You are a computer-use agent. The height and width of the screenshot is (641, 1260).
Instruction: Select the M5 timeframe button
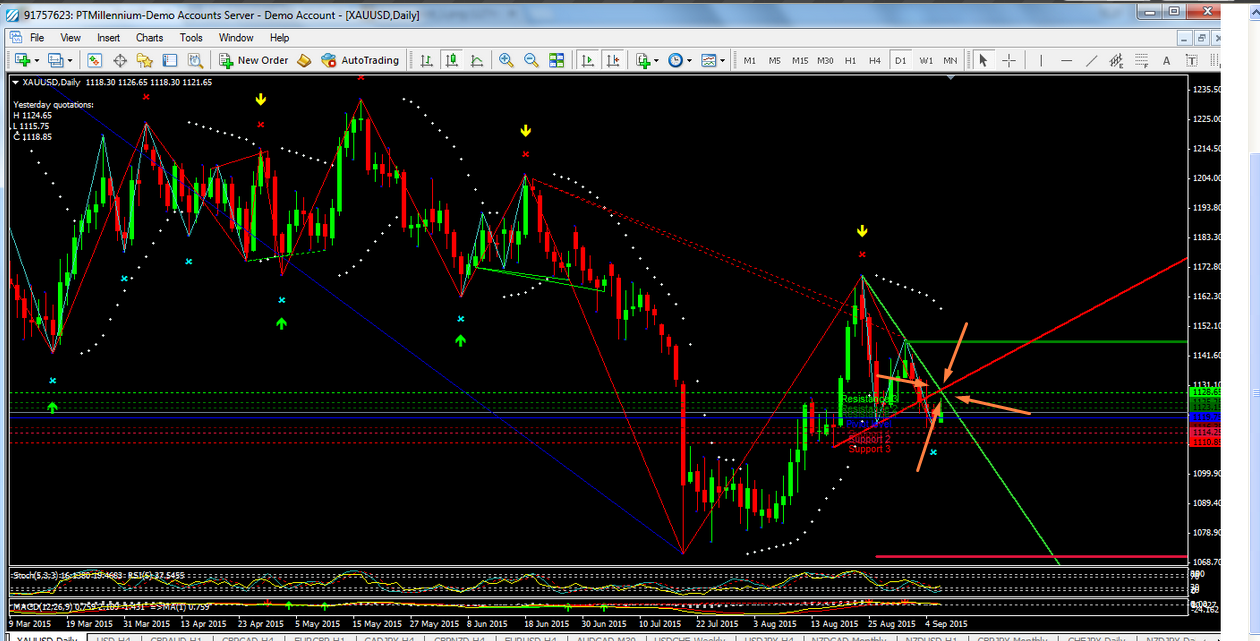(775, 60)
